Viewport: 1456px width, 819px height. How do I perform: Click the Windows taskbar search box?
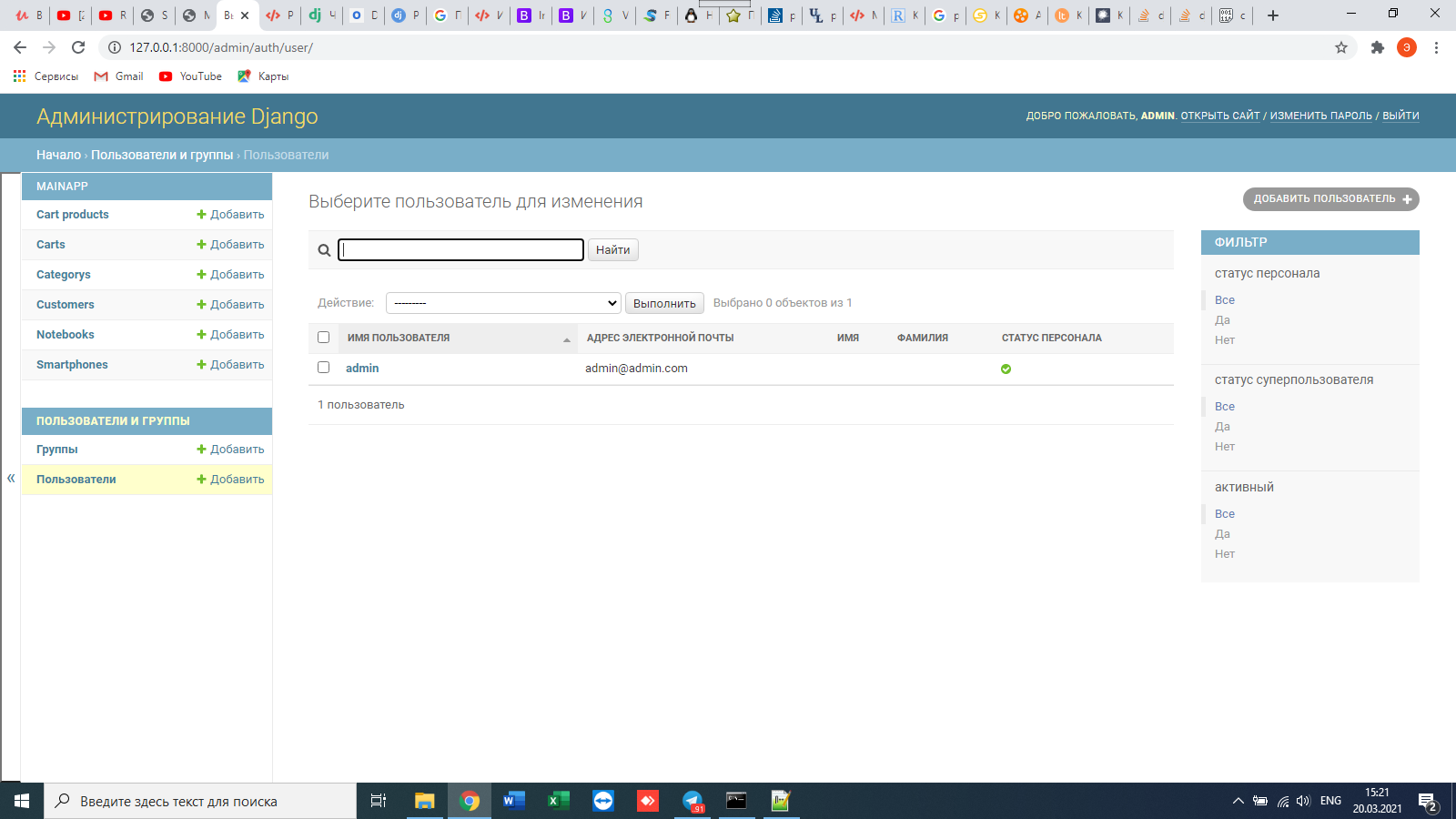(x=200, y=801)
